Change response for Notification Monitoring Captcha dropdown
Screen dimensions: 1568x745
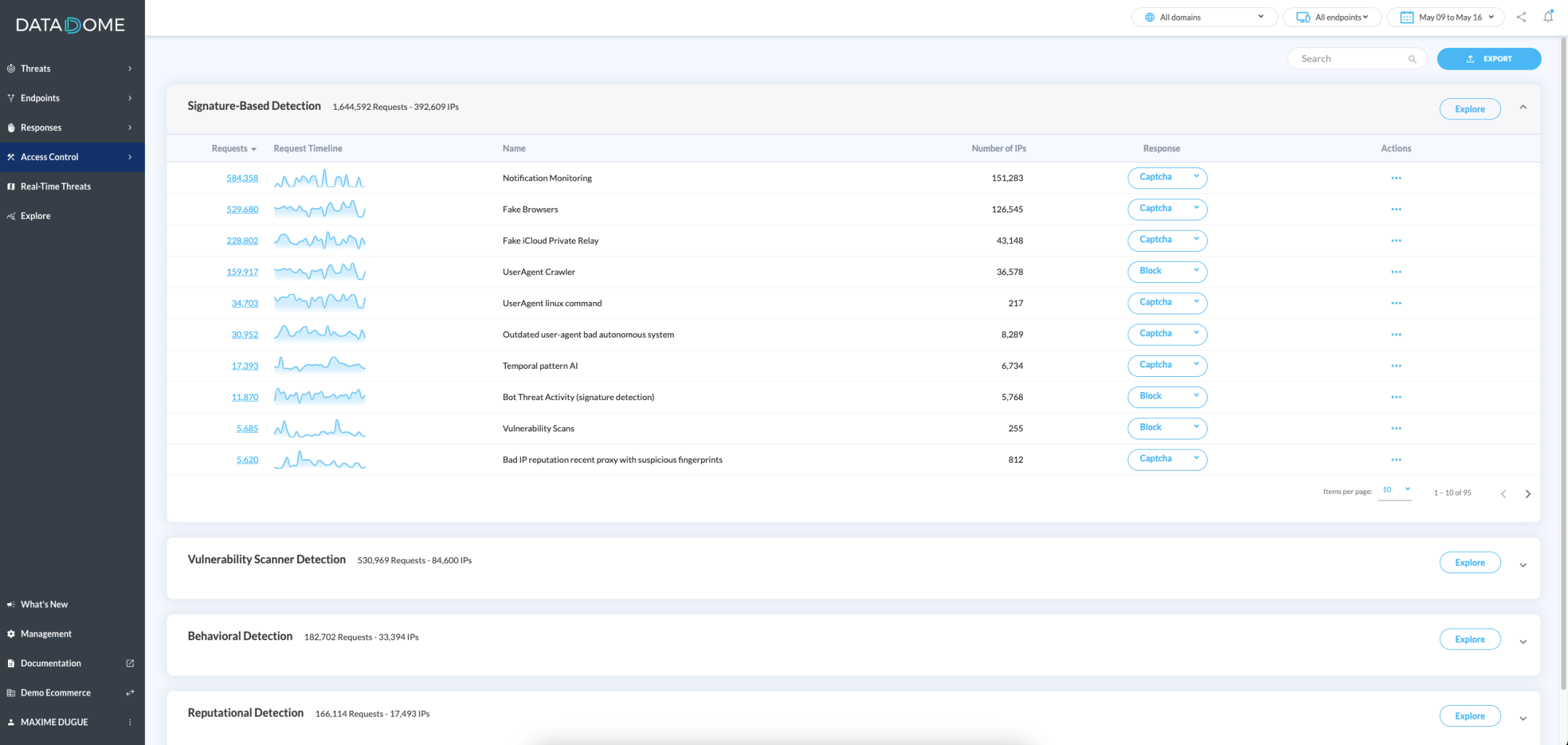pyautogui.click(x=1167, y=178)
